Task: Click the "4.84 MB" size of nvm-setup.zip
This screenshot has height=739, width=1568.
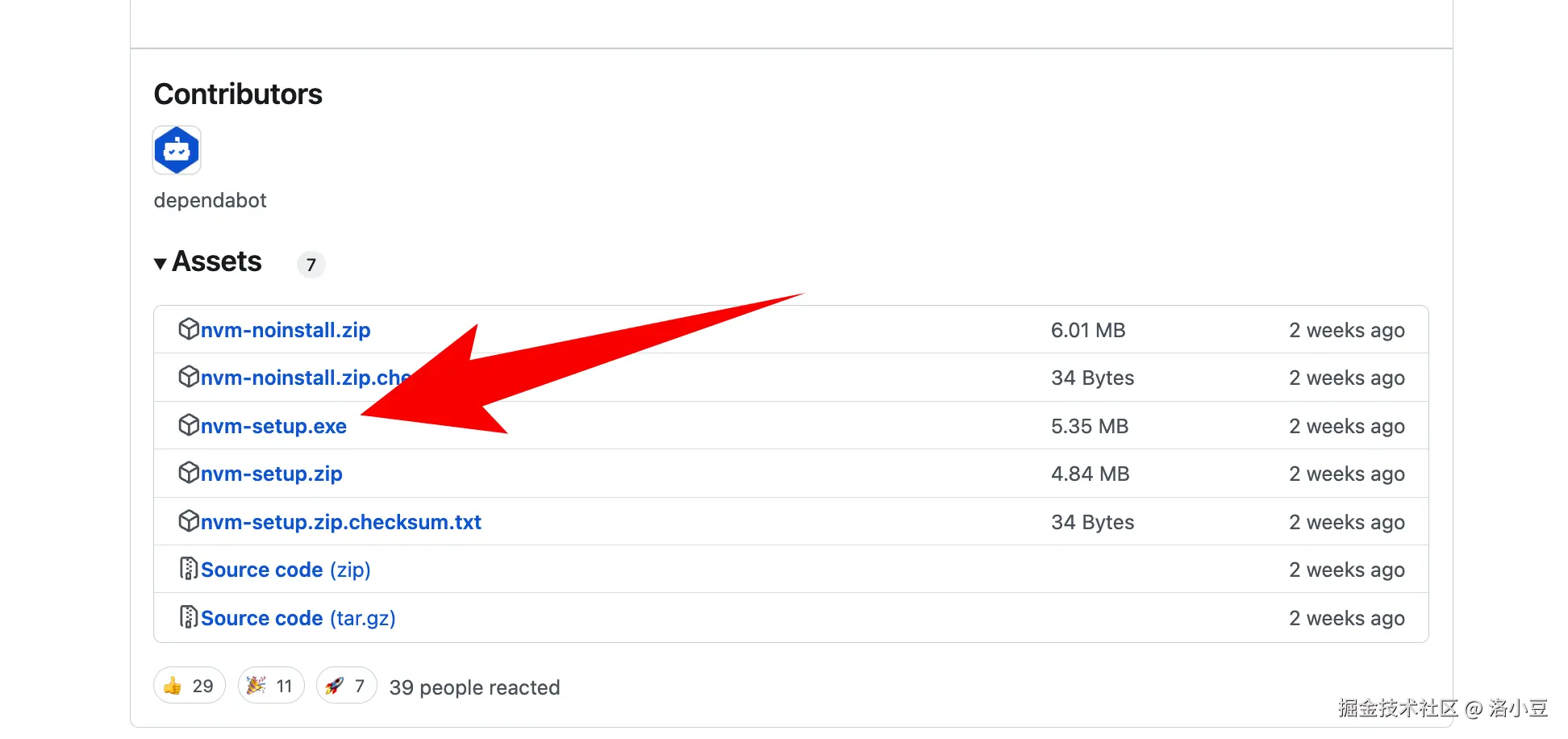Action: (1091, 474)
